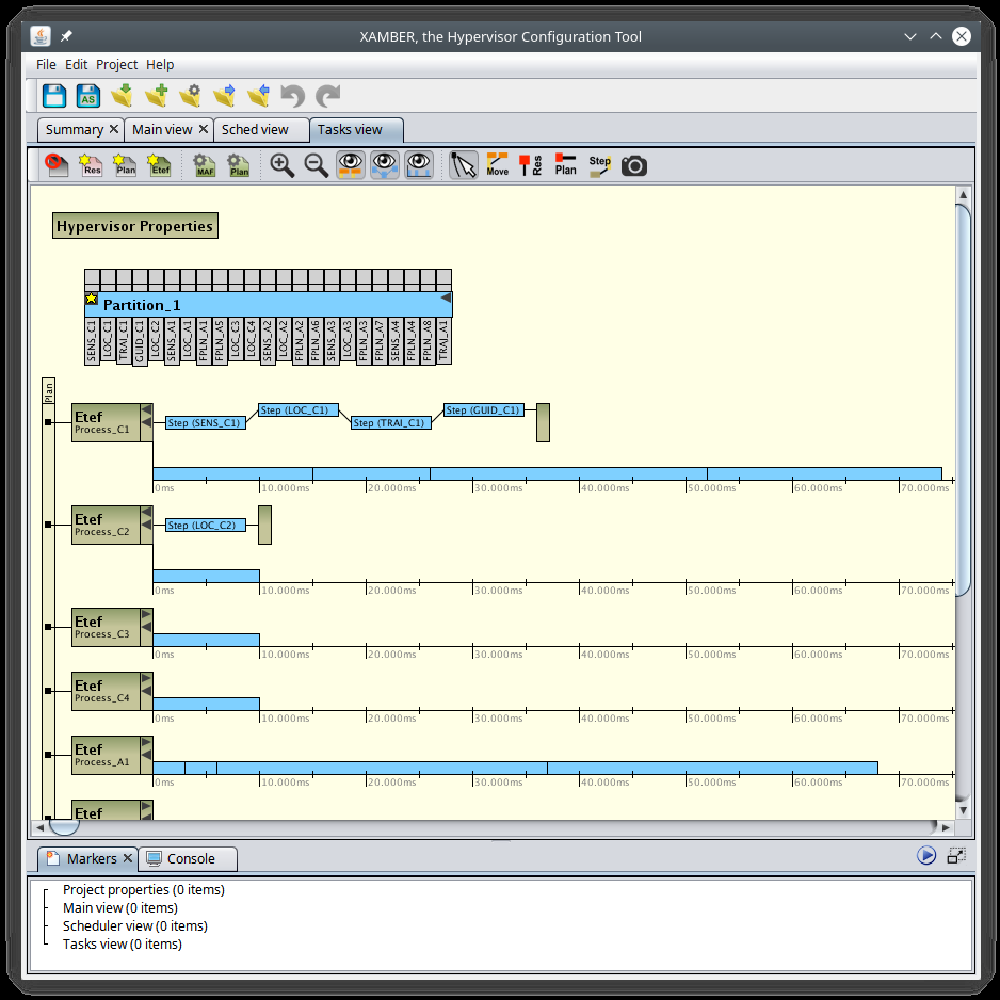Toggle the yellow star on Partition_1

91,298
